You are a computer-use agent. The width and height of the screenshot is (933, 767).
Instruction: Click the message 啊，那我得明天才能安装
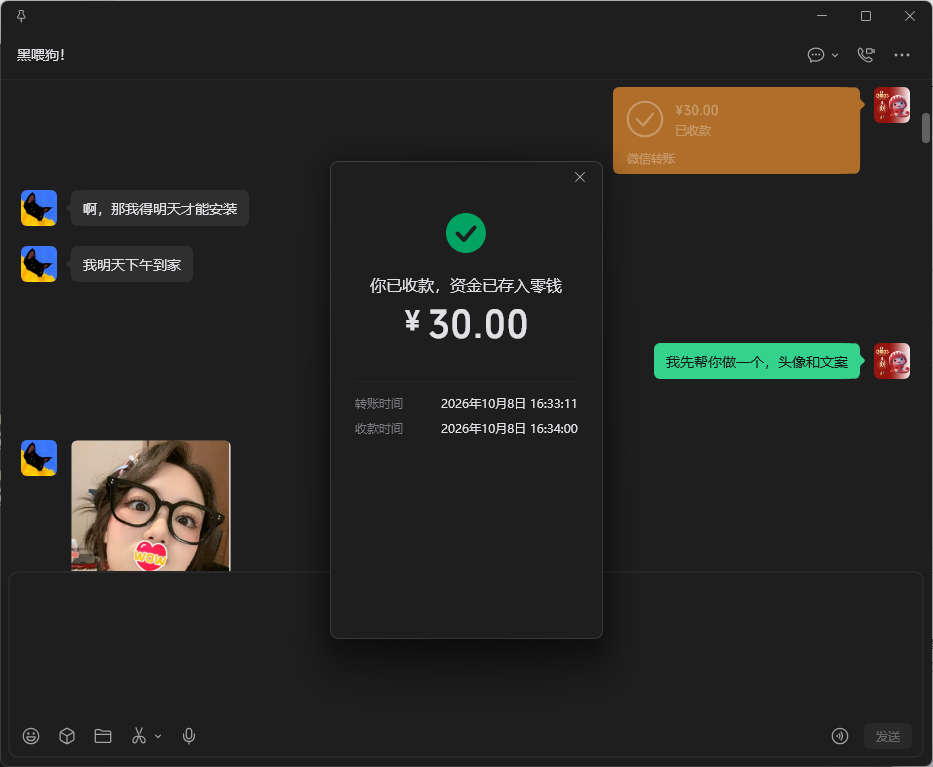click(160, 208)
